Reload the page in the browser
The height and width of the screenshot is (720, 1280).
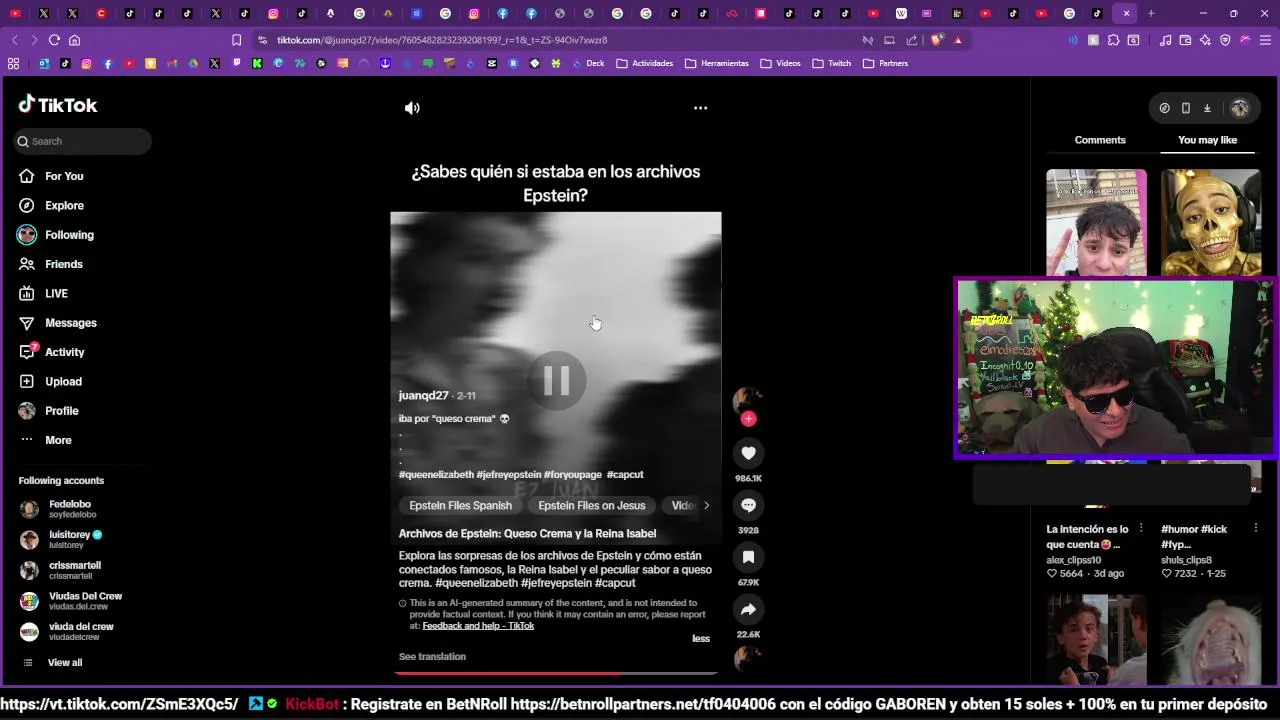click(x=54, y=40)
